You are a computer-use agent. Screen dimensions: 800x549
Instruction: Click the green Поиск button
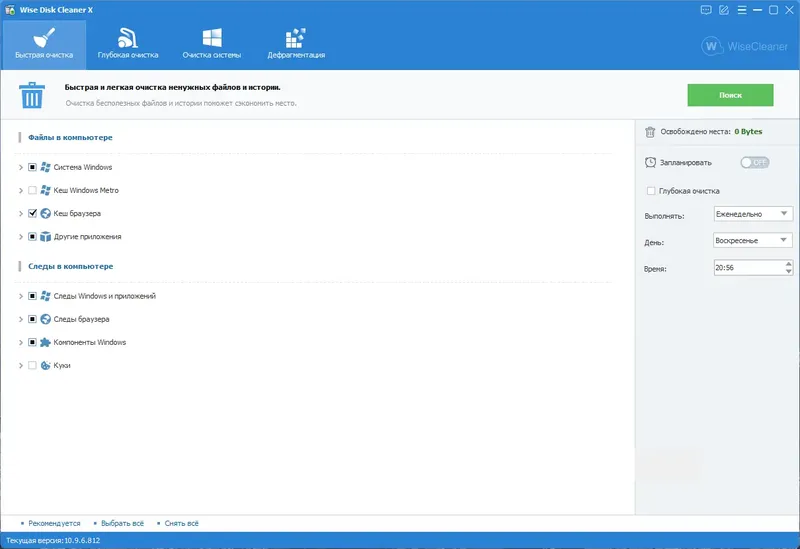pyautogui.click(x=730, y=95)
